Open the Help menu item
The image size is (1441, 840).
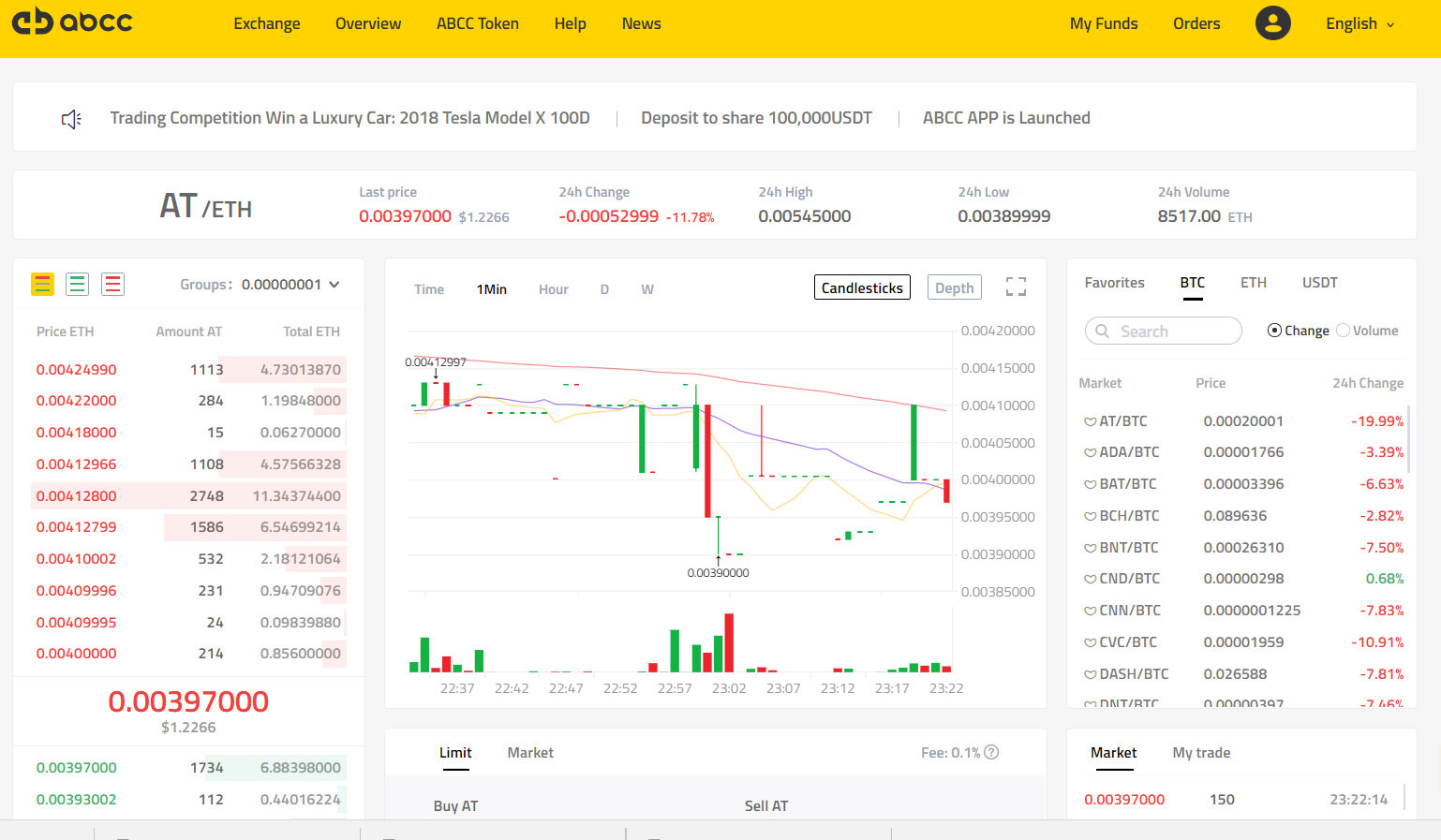click(x=570, y=23)
